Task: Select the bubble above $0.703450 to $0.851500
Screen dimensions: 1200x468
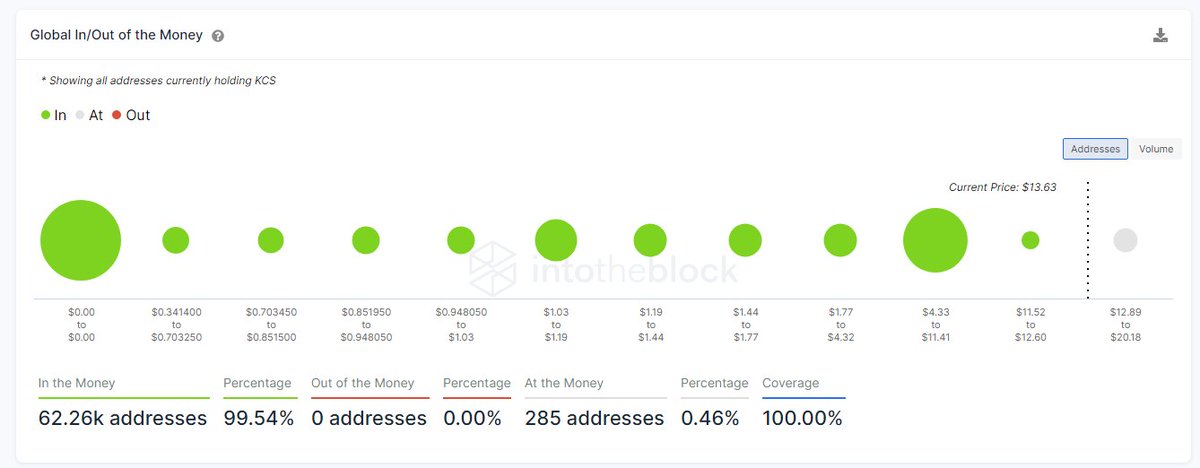Action: pyautogui.click(x=271, y=240)
